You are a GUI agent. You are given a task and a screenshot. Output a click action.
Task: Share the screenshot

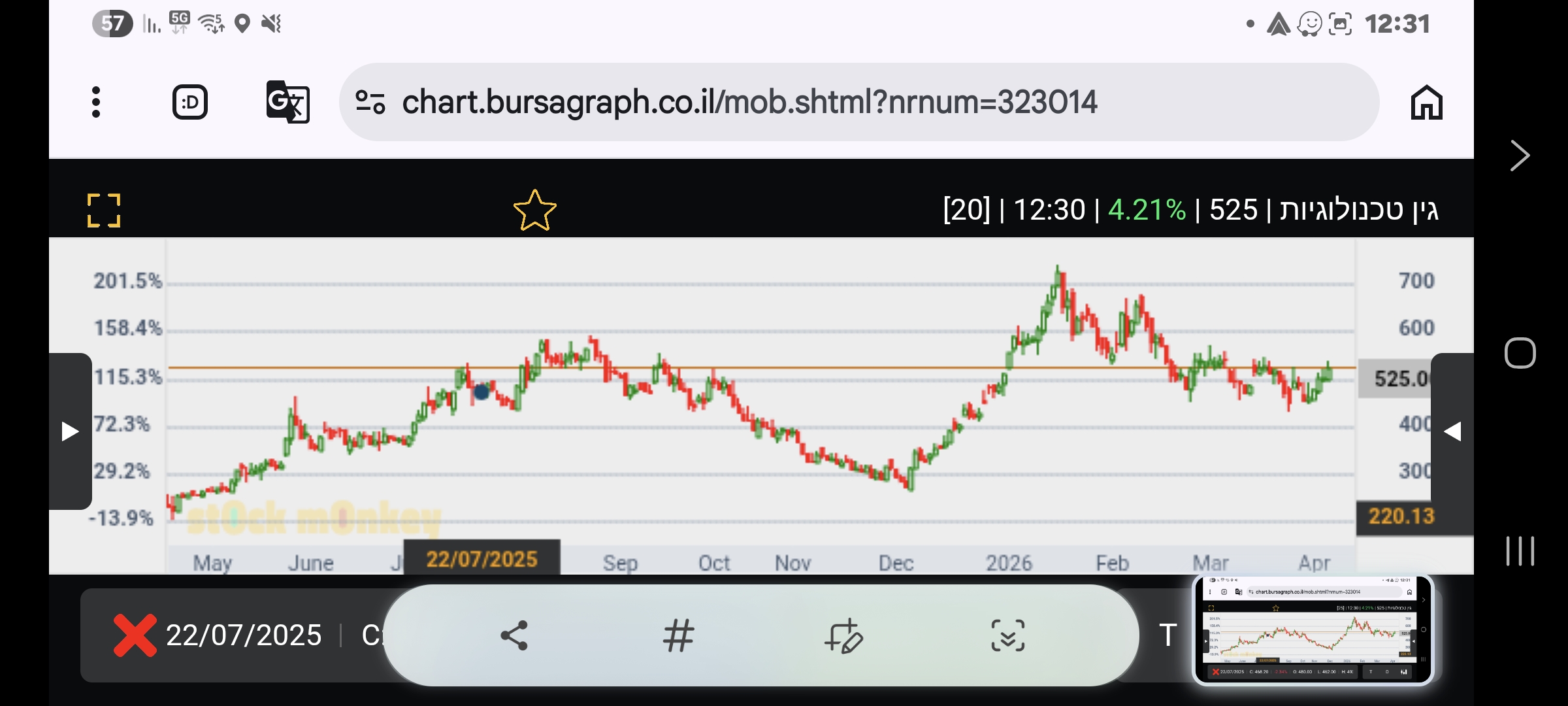(x=514, y=635)
